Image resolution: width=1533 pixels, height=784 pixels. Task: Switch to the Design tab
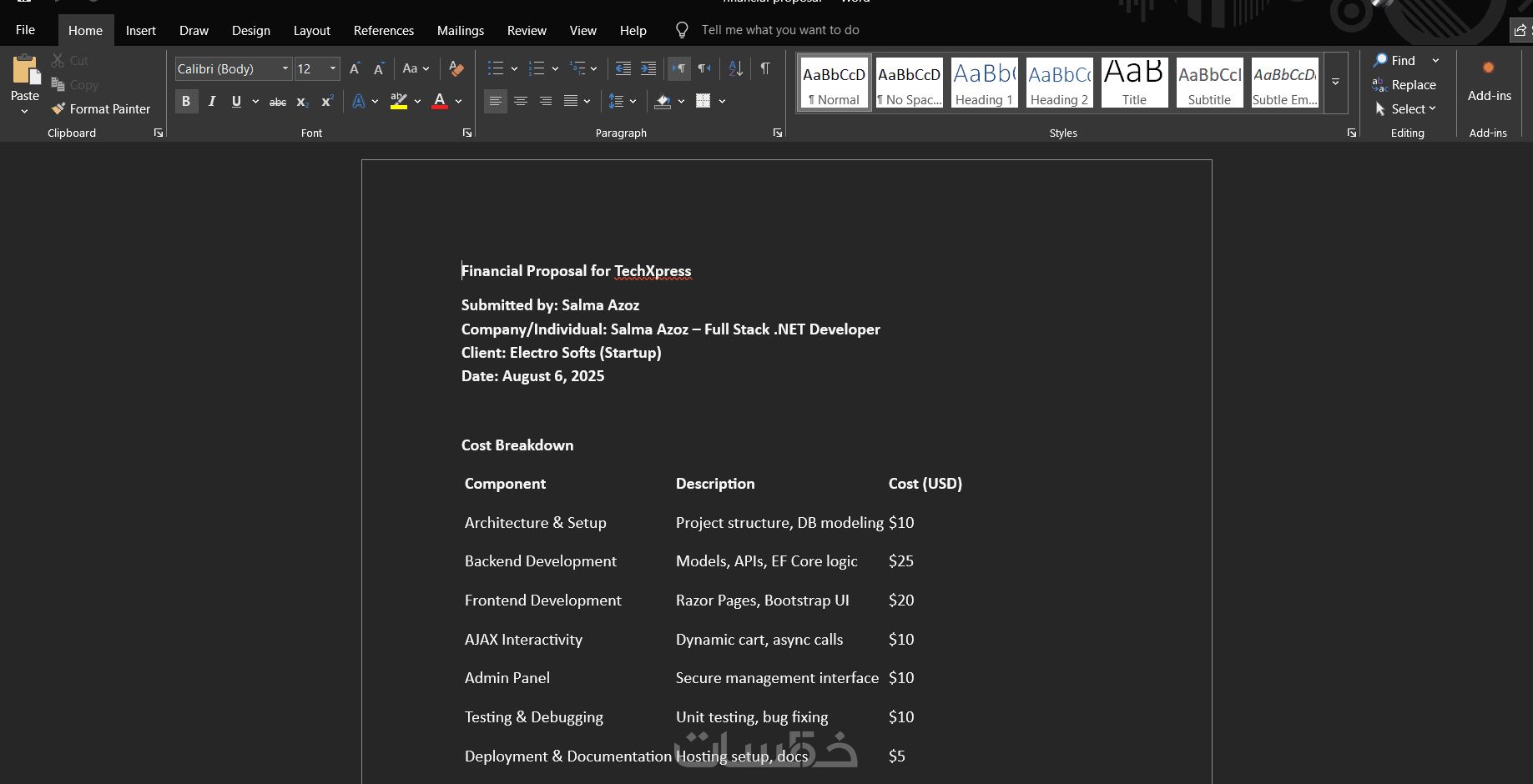point(251,31)
